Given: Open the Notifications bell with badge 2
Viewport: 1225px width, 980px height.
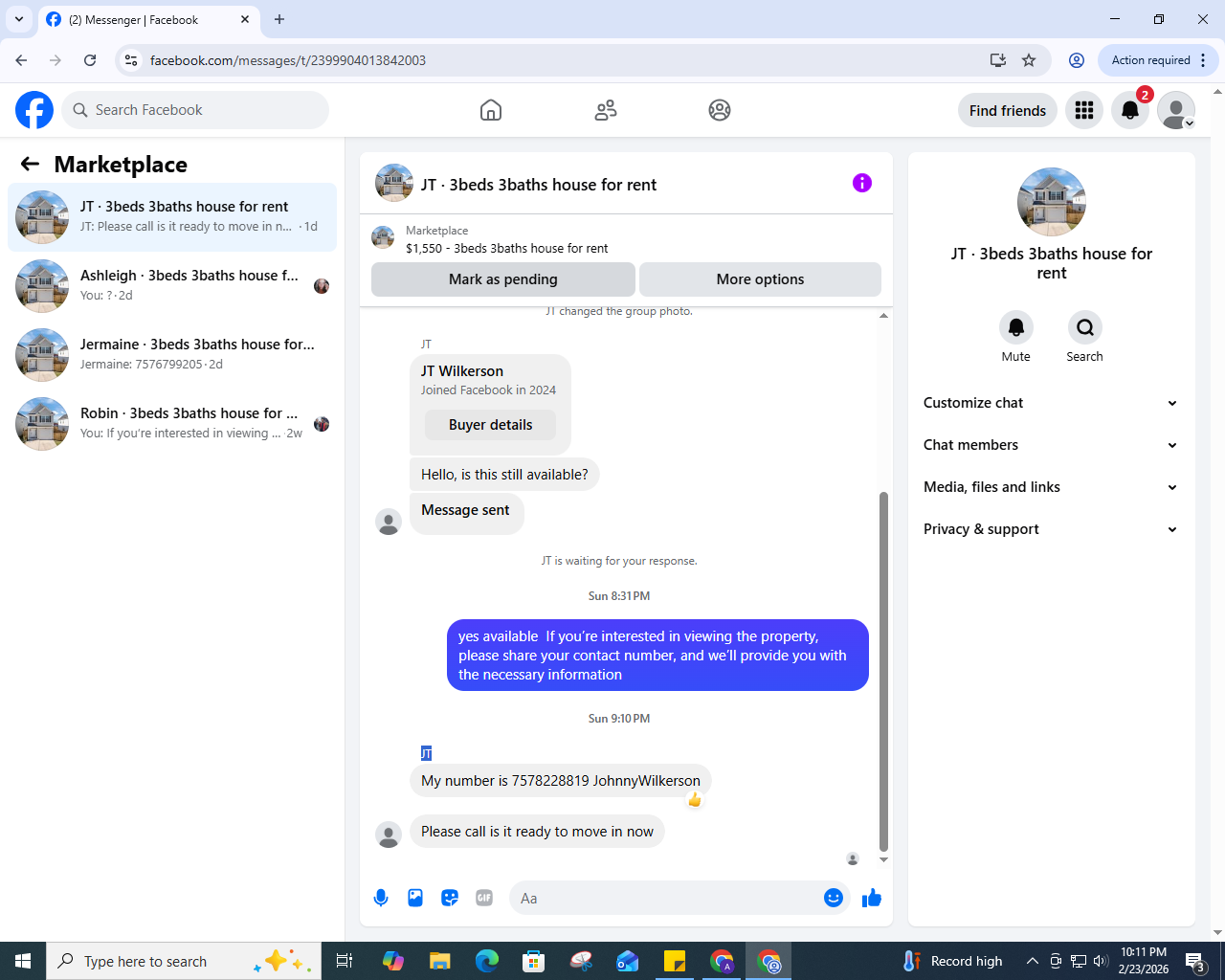Looking at the screenshot, I should 1130,110.
